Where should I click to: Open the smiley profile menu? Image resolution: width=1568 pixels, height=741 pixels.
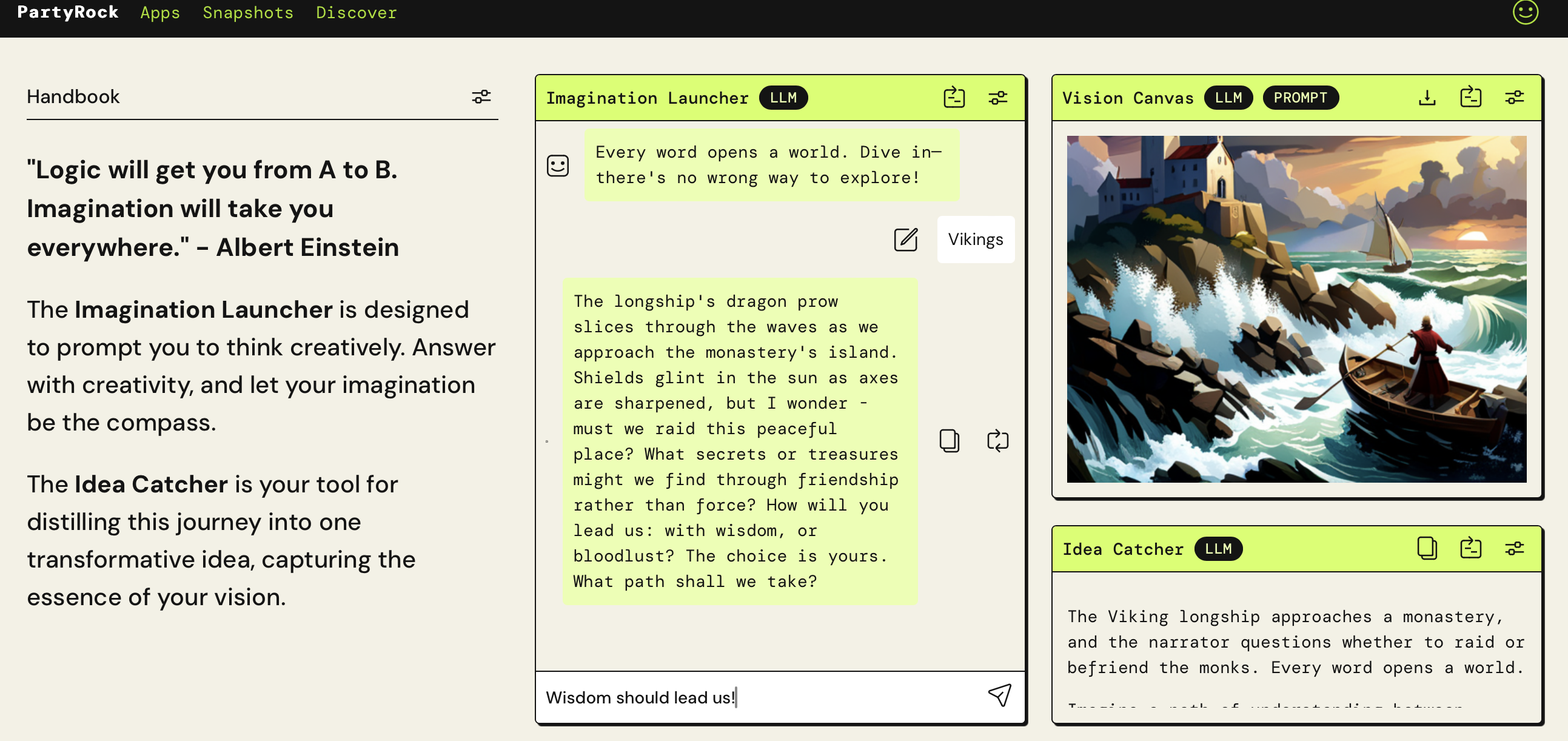(1525, 12)
